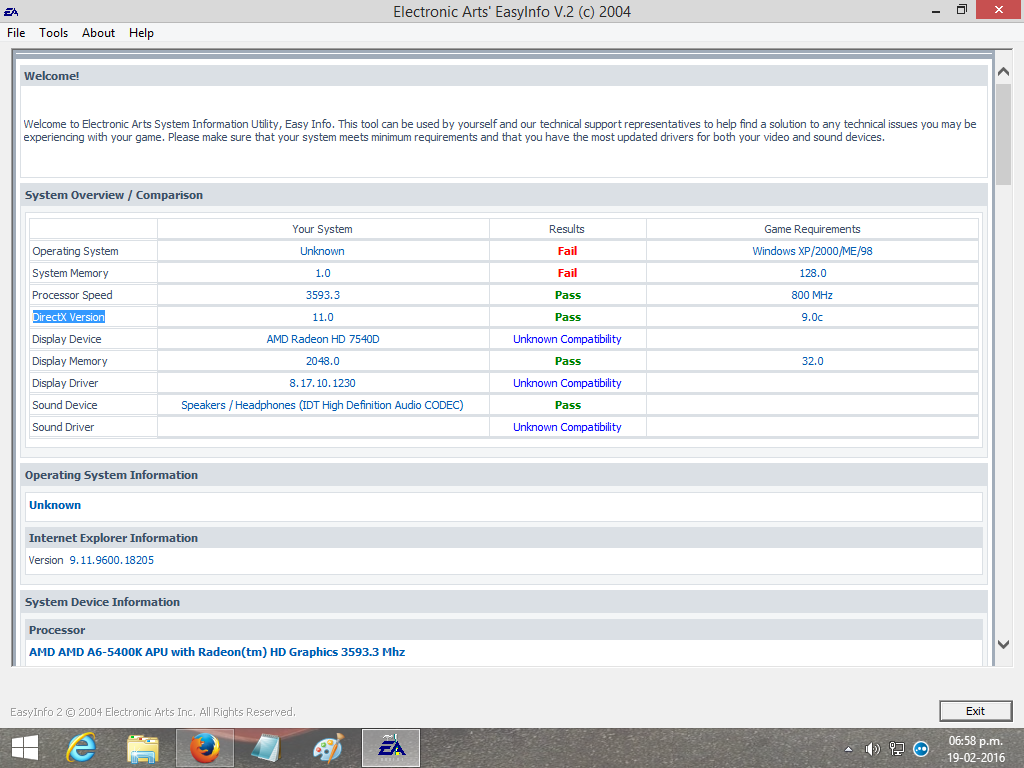Click the 800 MHz requirement value
1024x768 pixels.
click(812, 295)
